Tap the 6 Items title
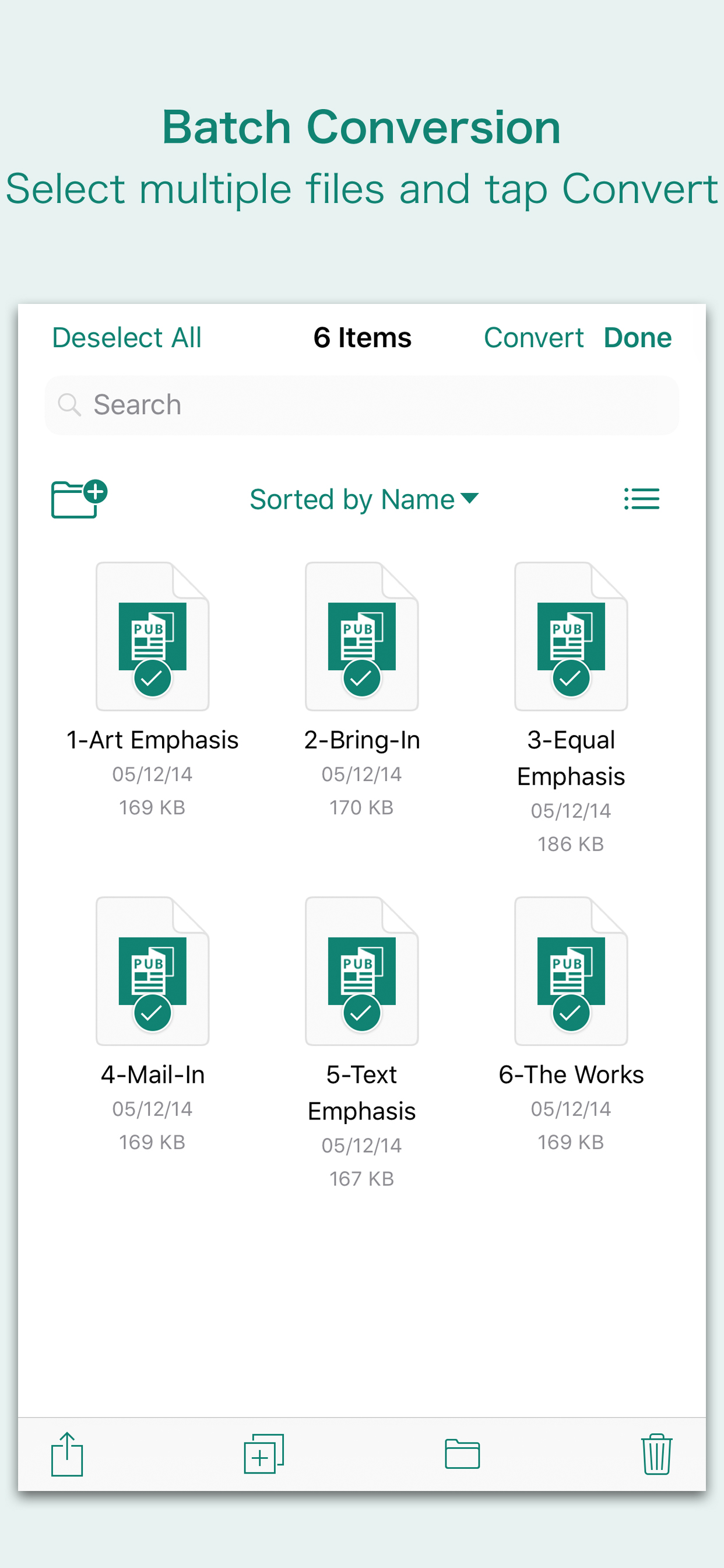This screenshot has height=1568, width=724. point(363,338)
